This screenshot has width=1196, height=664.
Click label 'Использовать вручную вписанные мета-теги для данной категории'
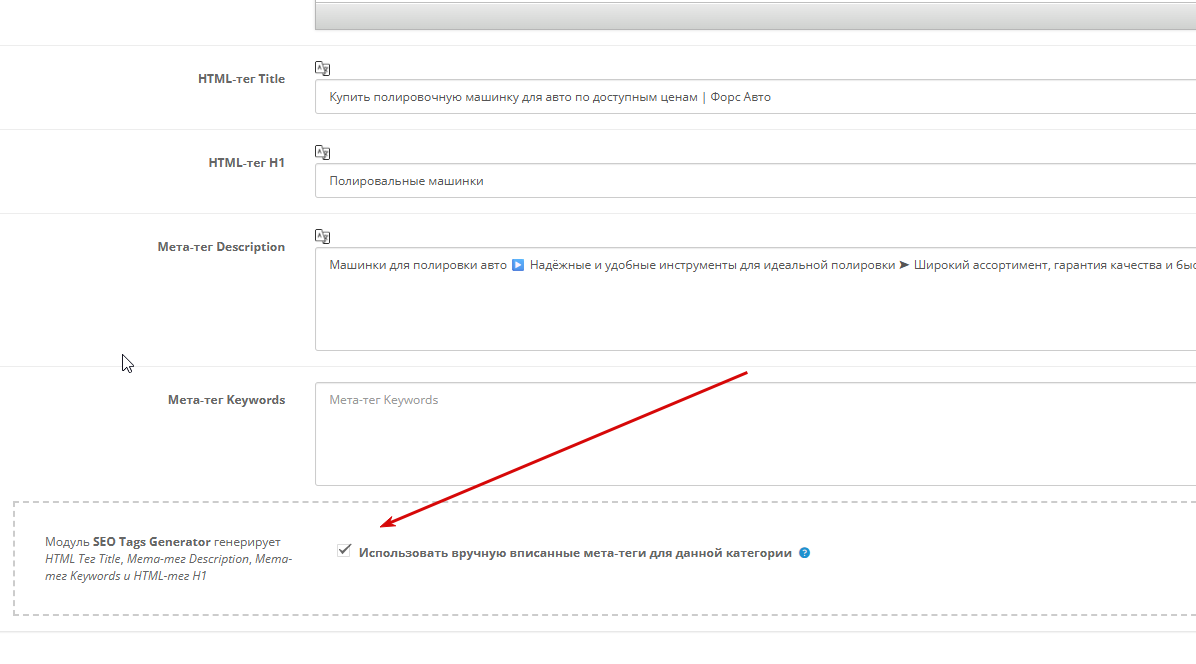tap(575, 553)
